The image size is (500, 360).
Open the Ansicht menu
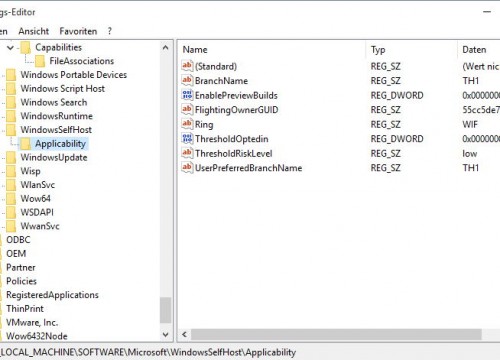tap(34, 31)
